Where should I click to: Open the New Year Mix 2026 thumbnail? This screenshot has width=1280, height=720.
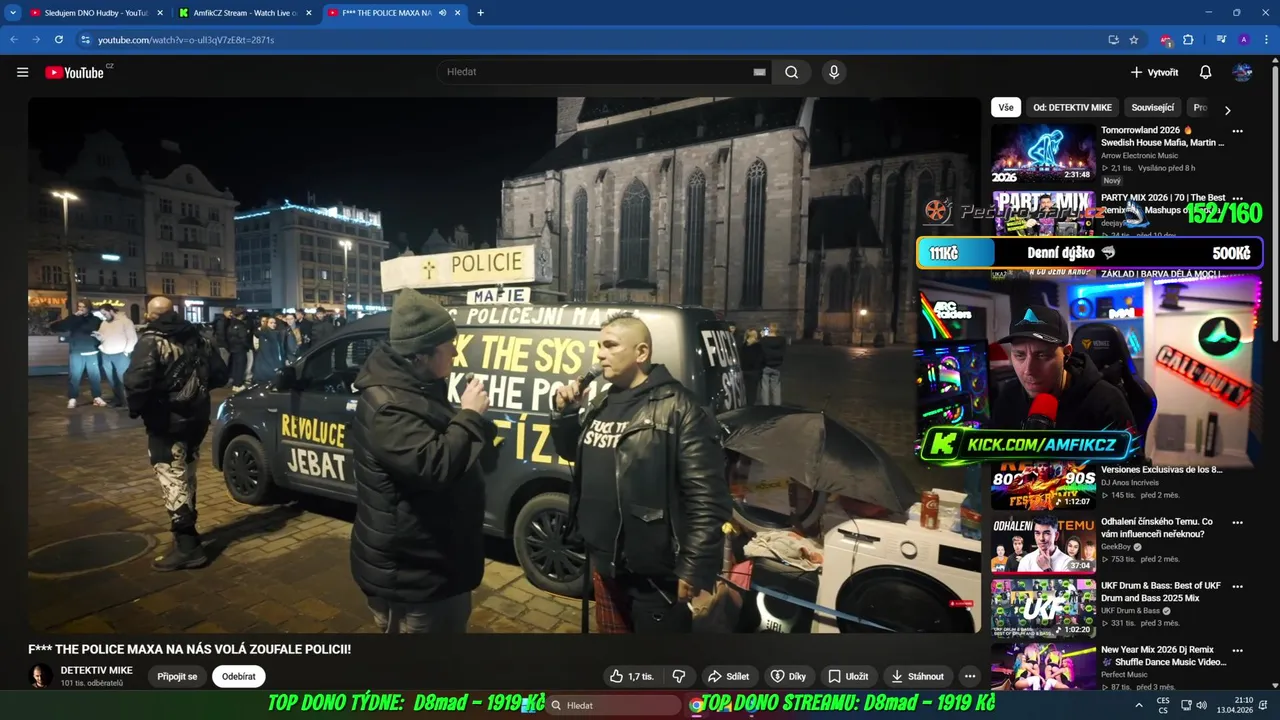1043,666
